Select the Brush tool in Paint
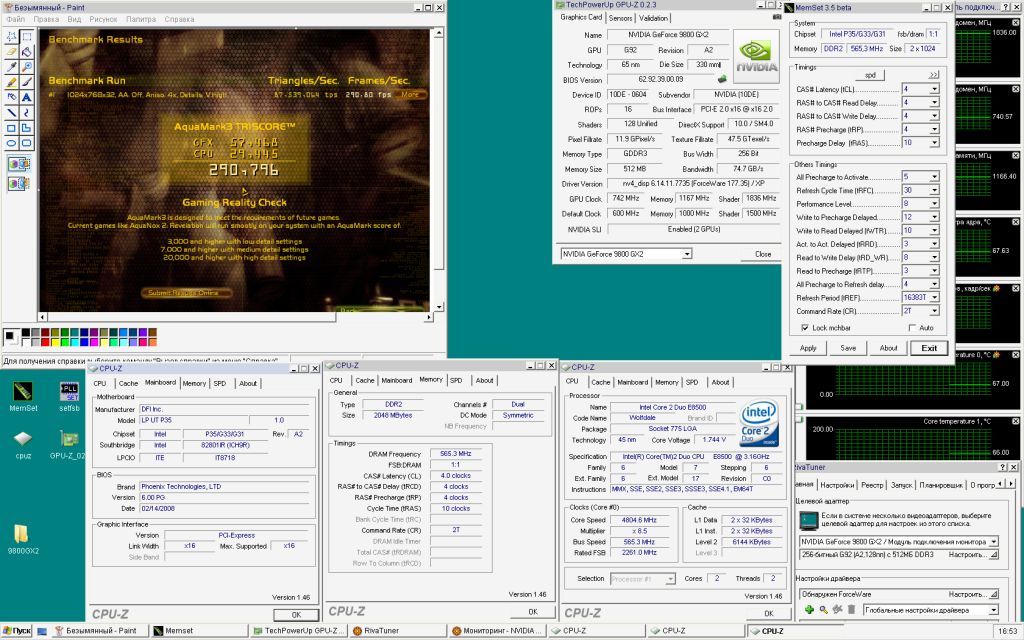 [x=26, y=82]
